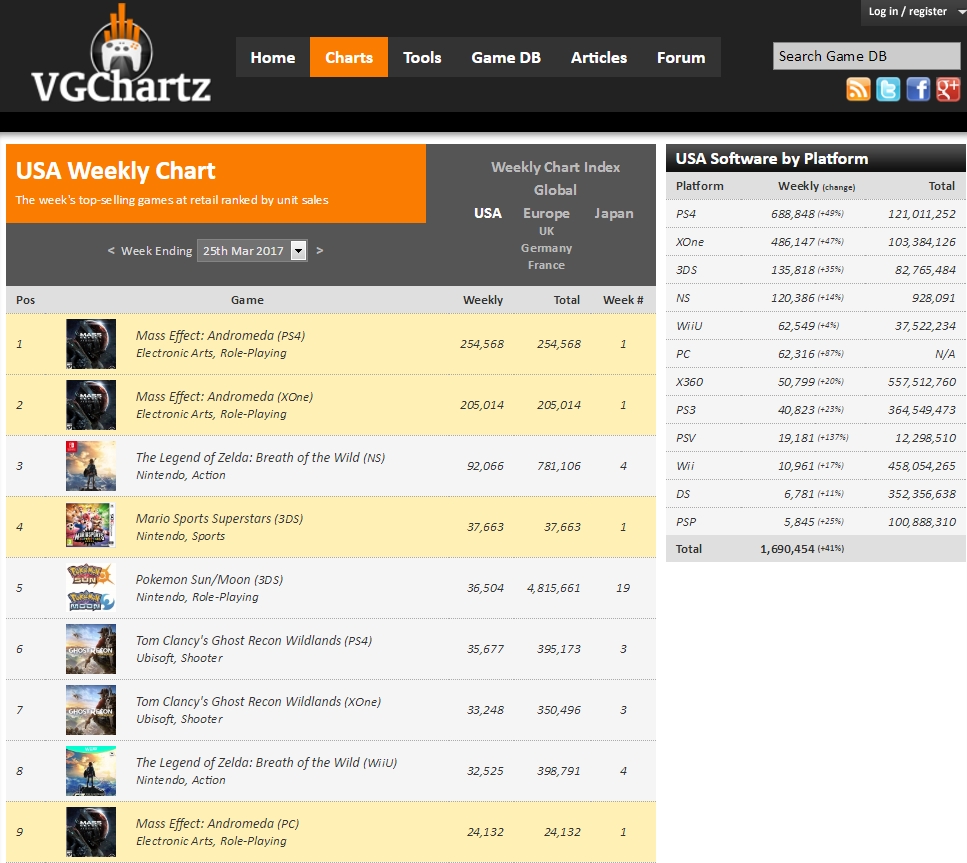Open Ghost Recon Wildlands (PS4) title
967x863 pixels.
(x=254, y=641)
